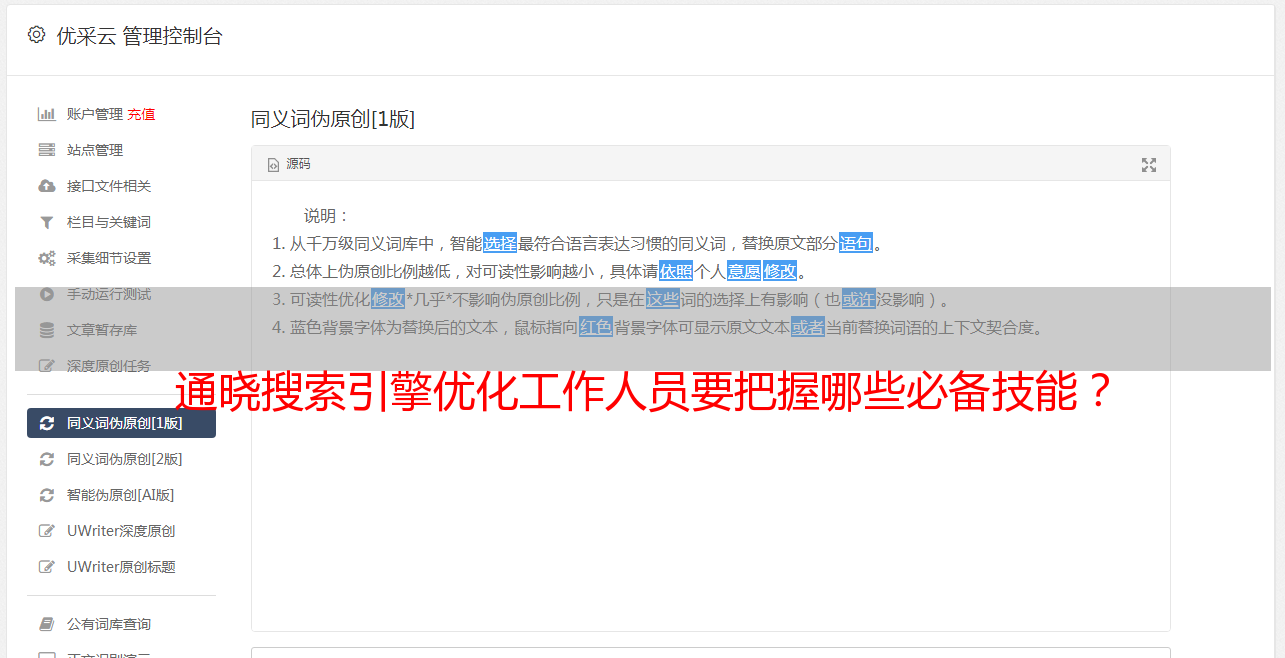Click the 充值 recharge link
The width and height of the screenshot is (1285, 658).
coord(141,114)
